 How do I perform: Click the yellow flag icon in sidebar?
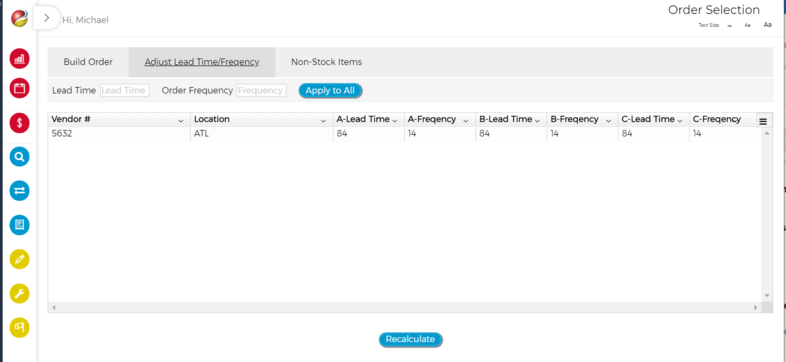[20, 327]
